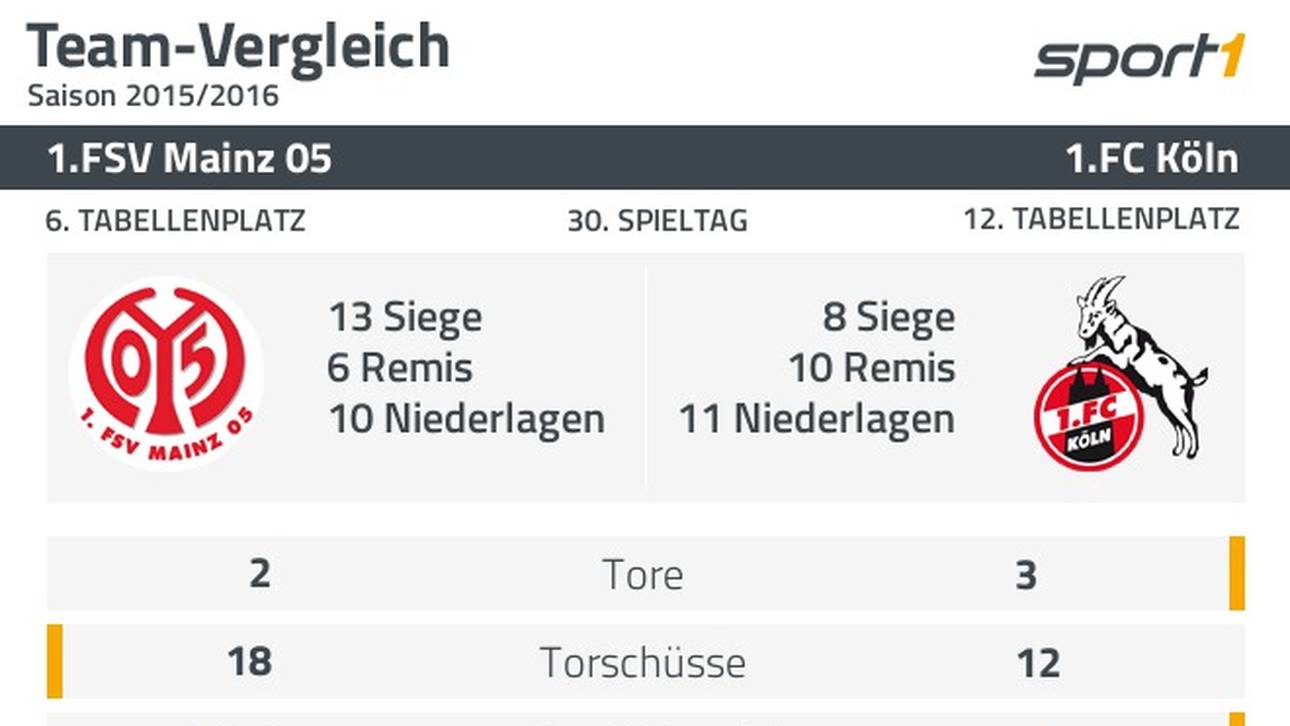The height and width of the screenshot is (726, 1290).
Task: Click the 6. TABELLENPLATZ label
Action: coord(176,220)
